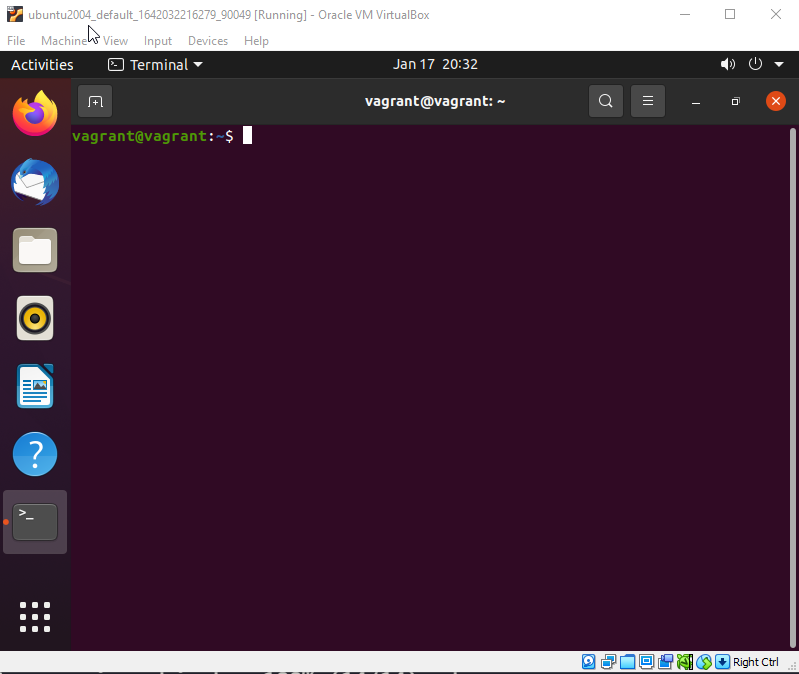The height and width of the screenshot is (674, 799).
Task: Launch Thunderbird mail from the dock
Action: click(x=35, y=183)
